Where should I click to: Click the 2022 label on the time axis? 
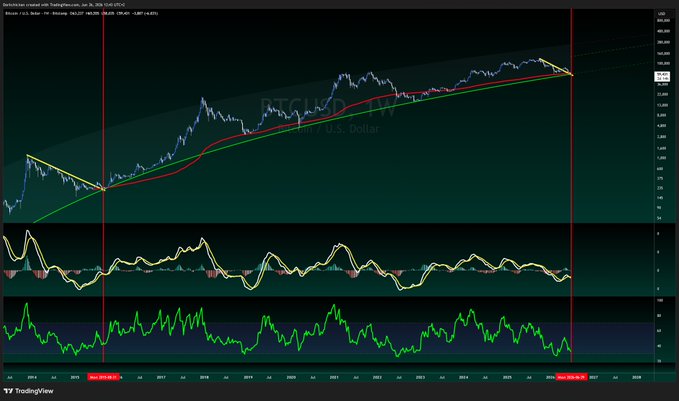(377, 377)
